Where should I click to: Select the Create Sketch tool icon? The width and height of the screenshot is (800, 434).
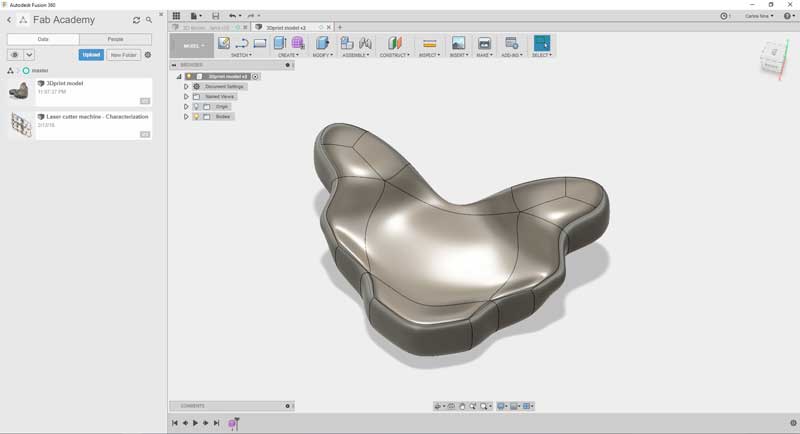coord(223,43)
